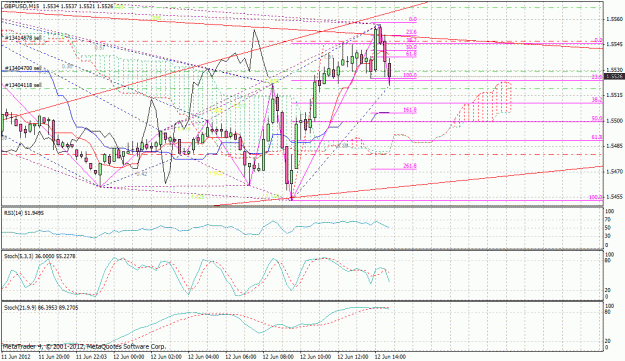Click the 161.8 Fibonacci extension label
Image resolution: width=625 pixels, height=361 pixels.
pos(410,110)
